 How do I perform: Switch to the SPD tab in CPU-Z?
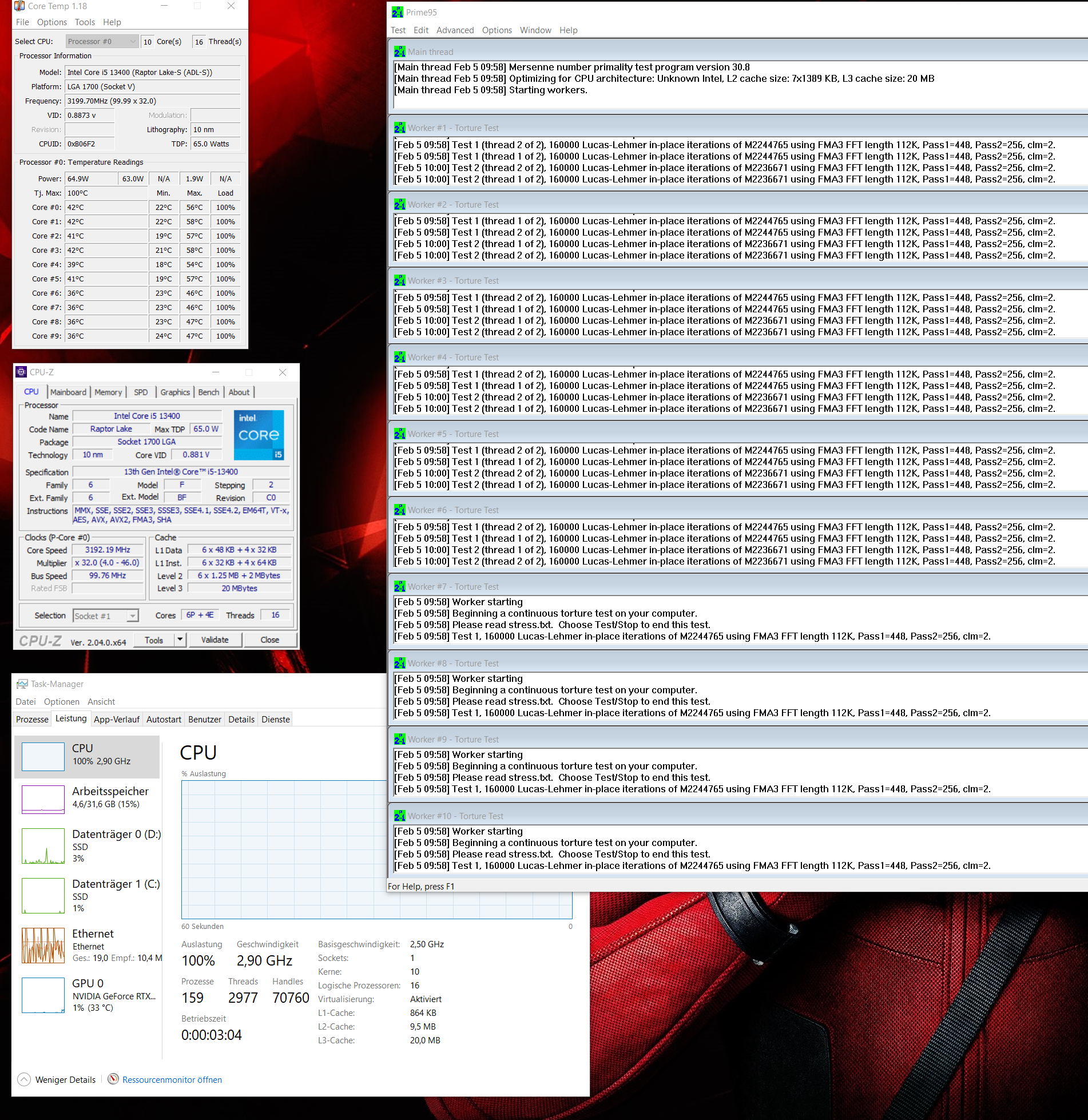click(141, 392)
